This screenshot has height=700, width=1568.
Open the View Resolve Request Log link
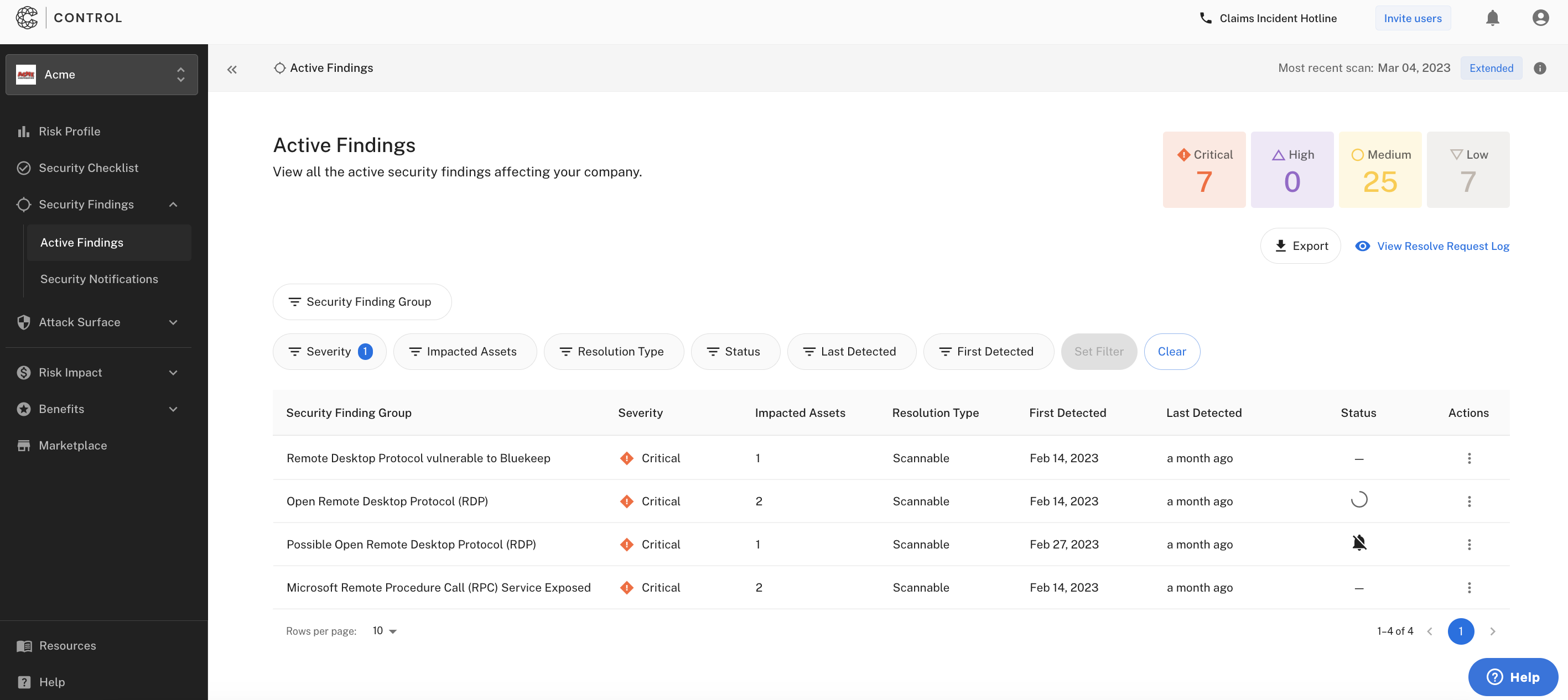pyautogui.click(x=1432, y=245)
